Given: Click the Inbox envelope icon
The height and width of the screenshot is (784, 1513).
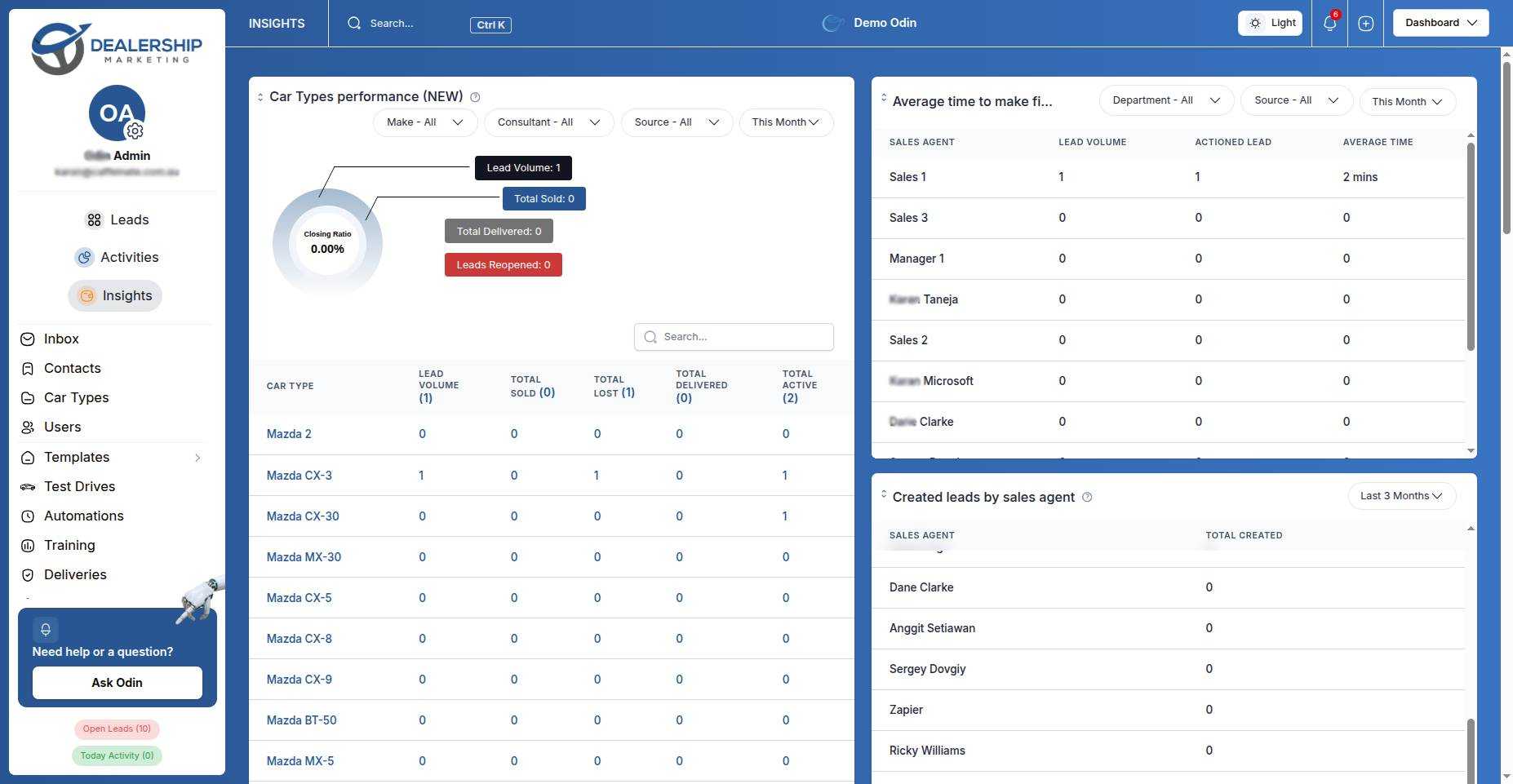Looking at the screenshot, I should (28, 339).
